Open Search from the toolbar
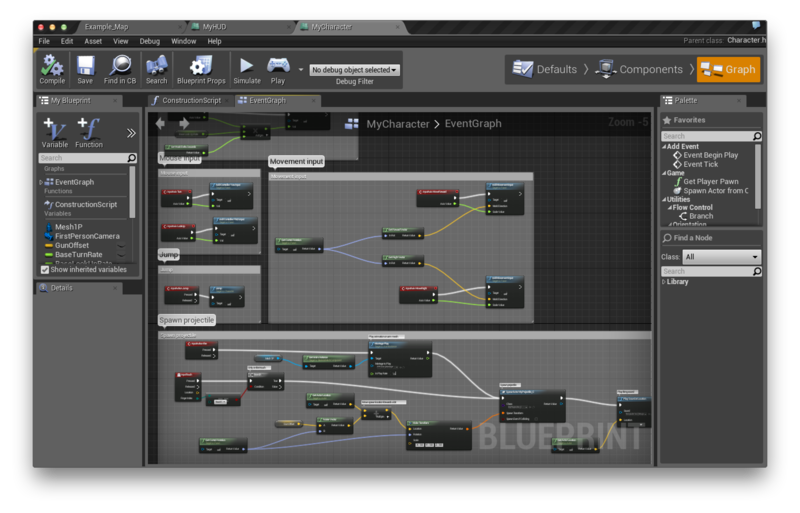 click(157, 69)
